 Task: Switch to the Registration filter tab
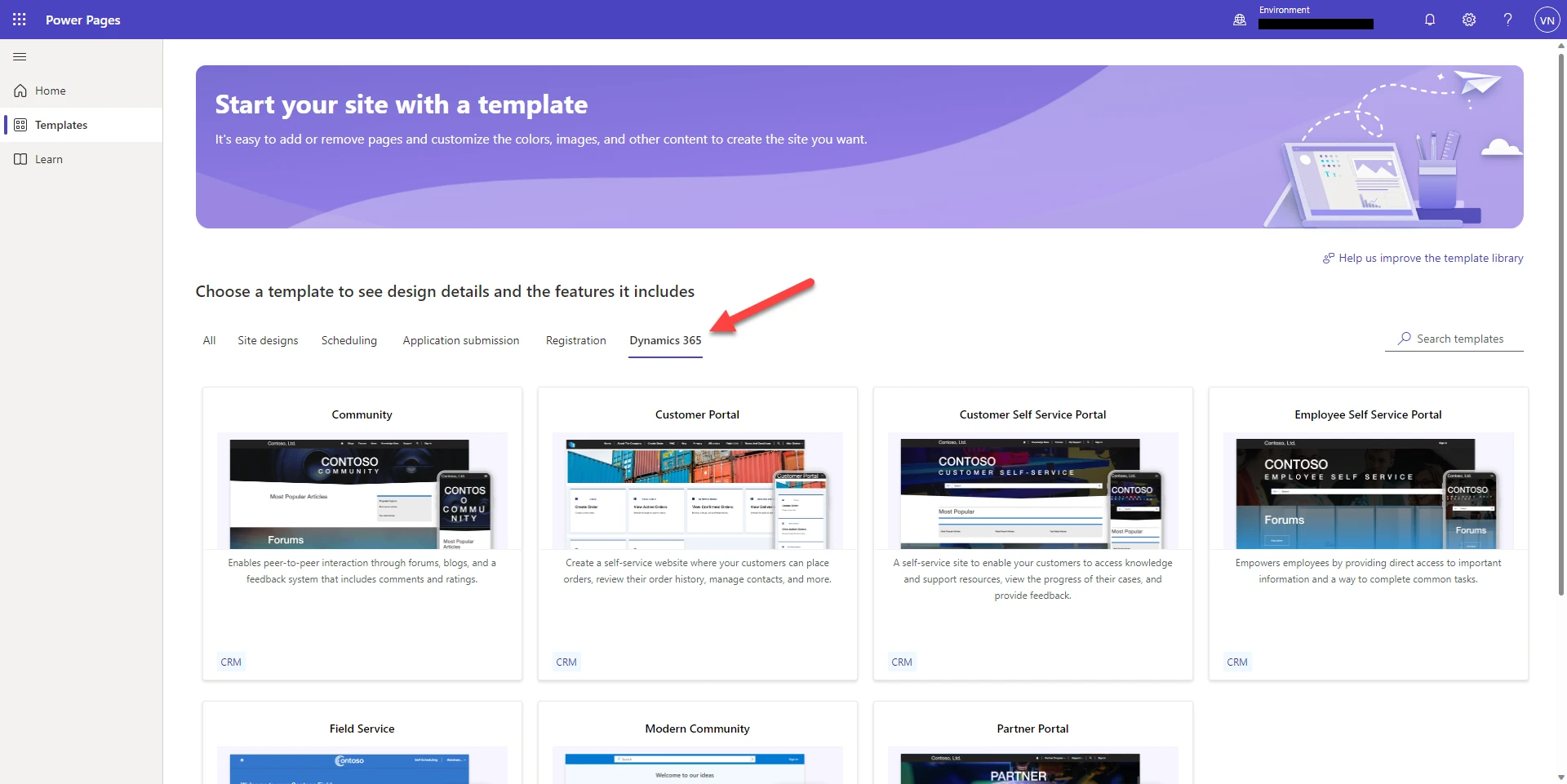click(575, 340)
